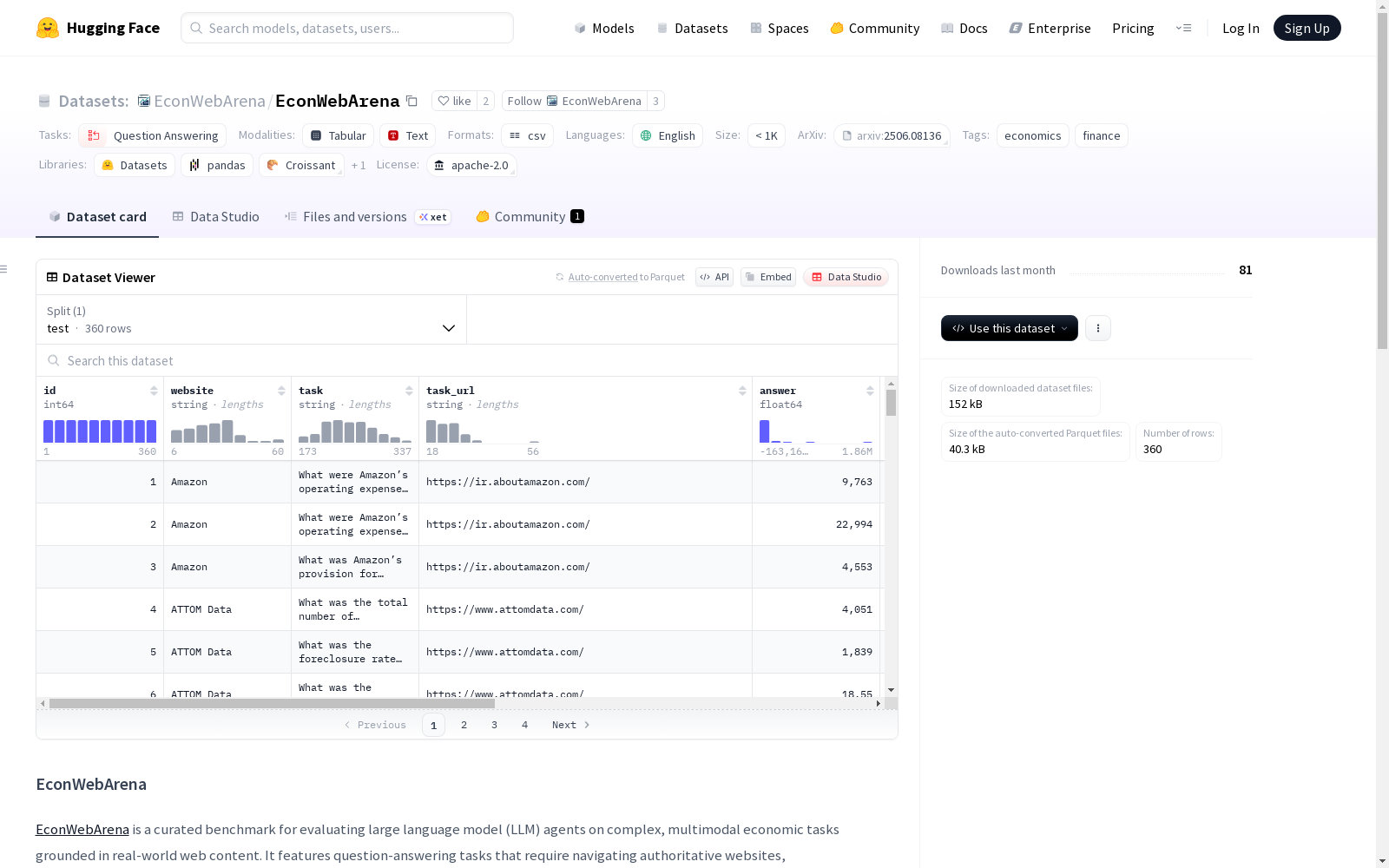Image resolution: width=1389 pixels, height=868 pixels.
Task: Open Data Studio from the viewer header
Action: (846, 277)
